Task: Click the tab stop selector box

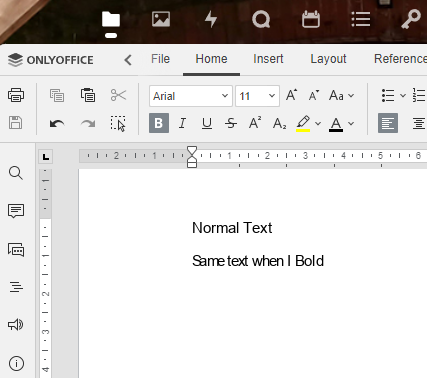Action: (x=46, y=157)
